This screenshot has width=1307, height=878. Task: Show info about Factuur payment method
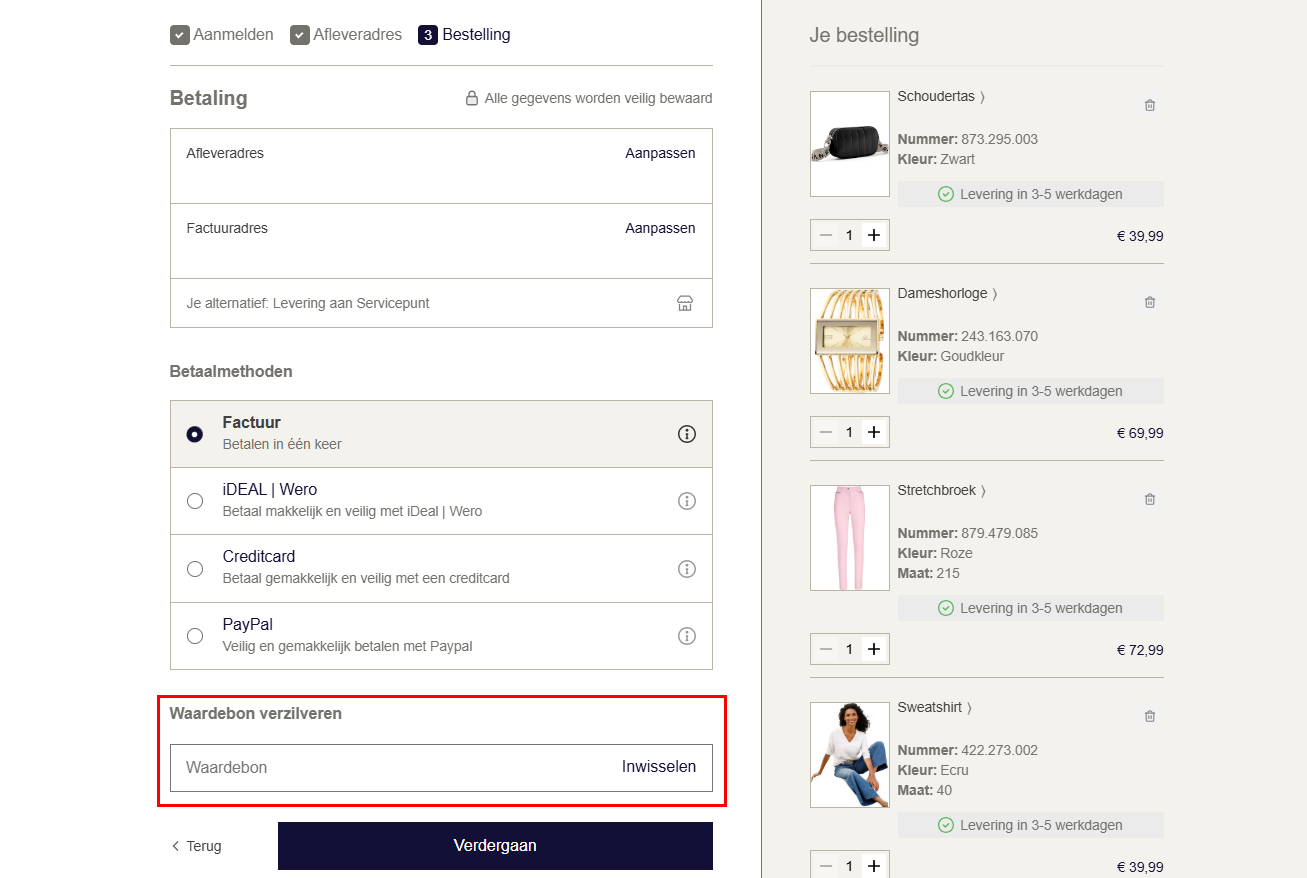pos(686,434)
